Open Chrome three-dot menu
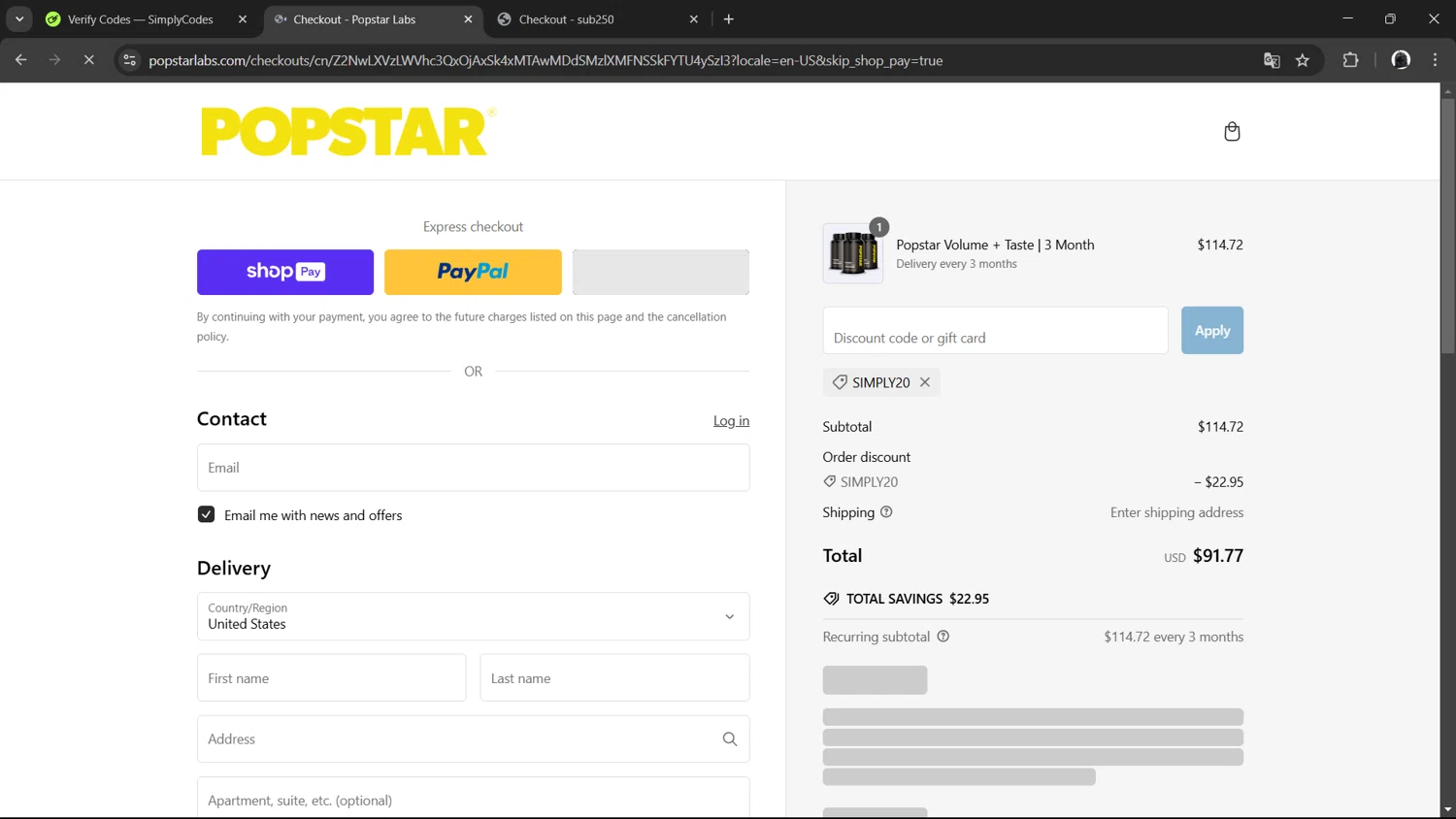Image resolution: width=1456 pixels, height=819 pixels. coord(1435,60)
